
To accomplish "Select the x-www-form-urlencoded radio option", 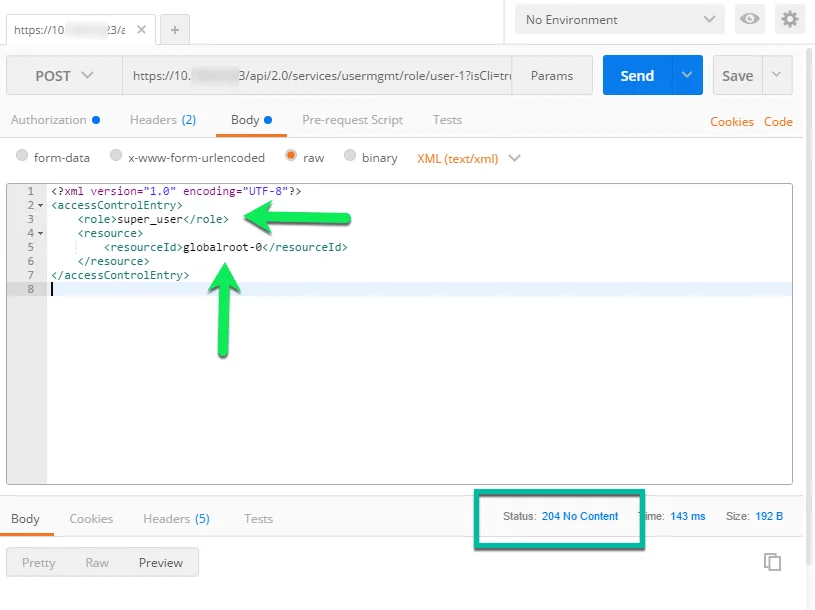I will pyautogui.click(x=116, y=157).
